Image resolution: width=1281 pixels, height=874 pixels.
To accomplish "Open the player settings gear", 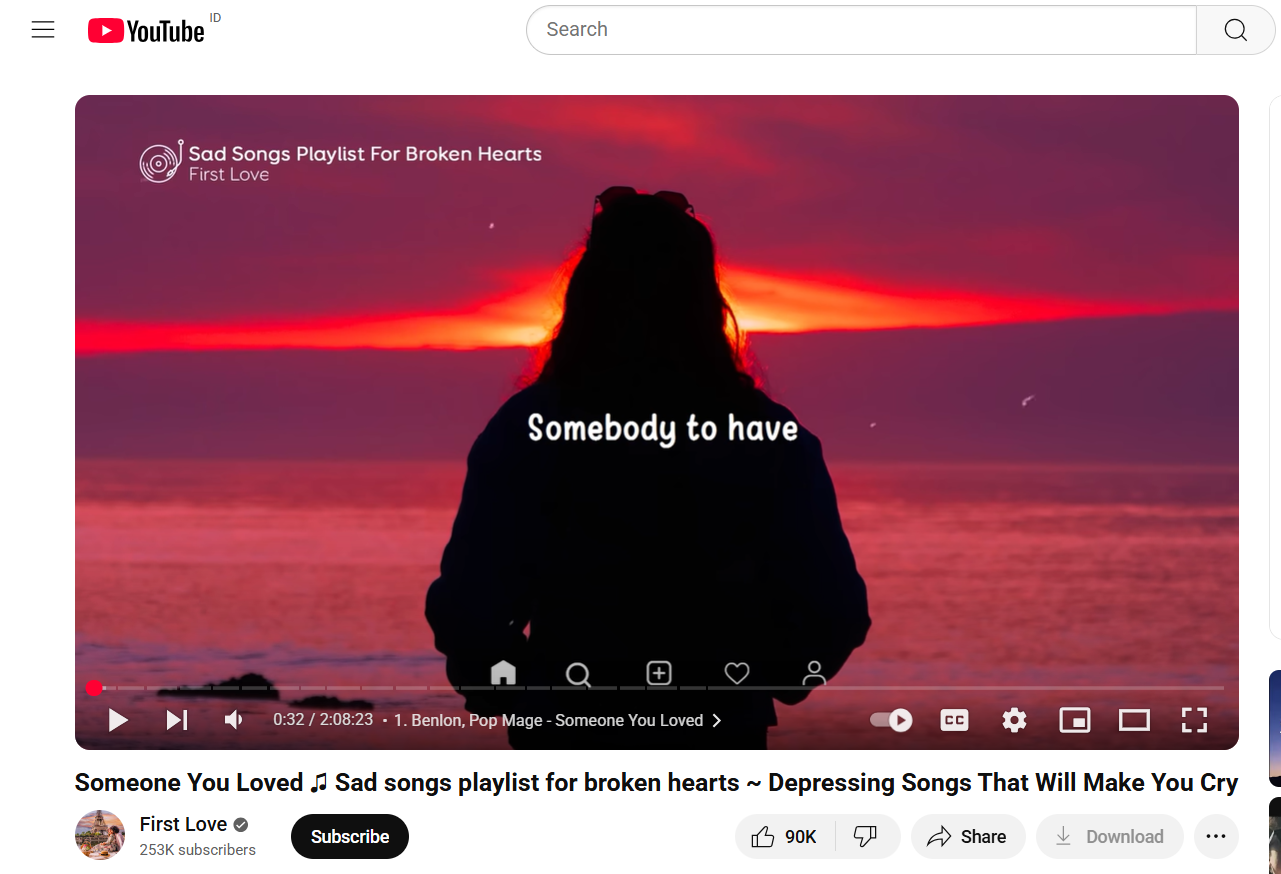I will pyautogui.click(x=1014, y=720).
